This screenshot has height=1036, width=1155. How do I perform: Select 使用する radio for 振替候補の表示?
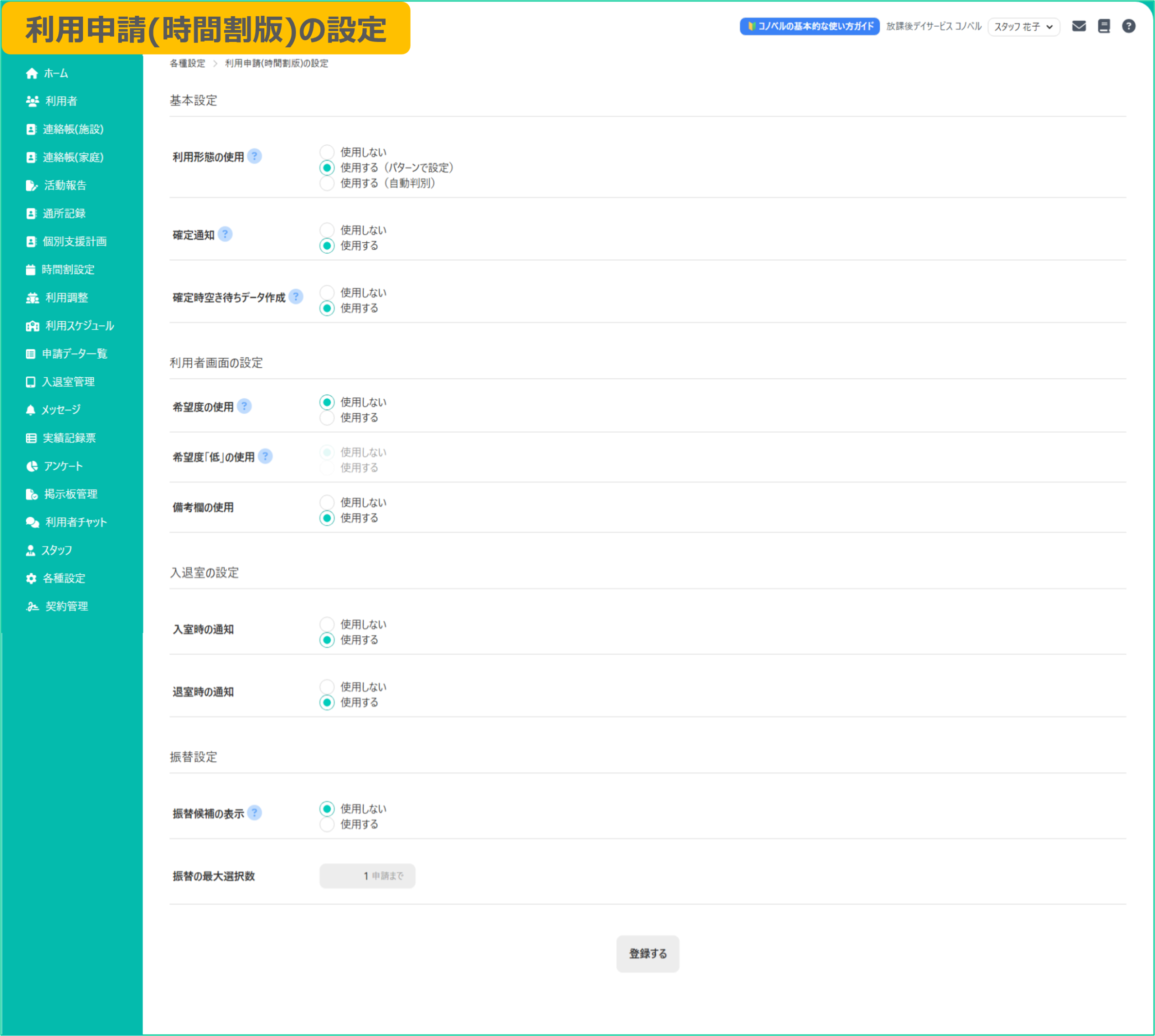[x=327, y=824]
